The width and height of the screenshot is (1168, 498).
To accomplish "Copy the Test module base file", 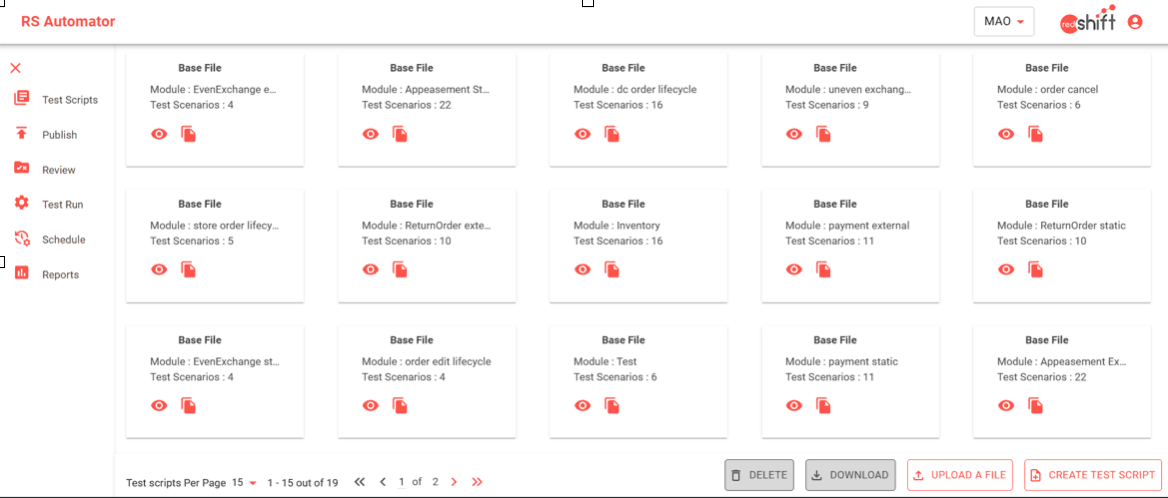I will point(612,406).
